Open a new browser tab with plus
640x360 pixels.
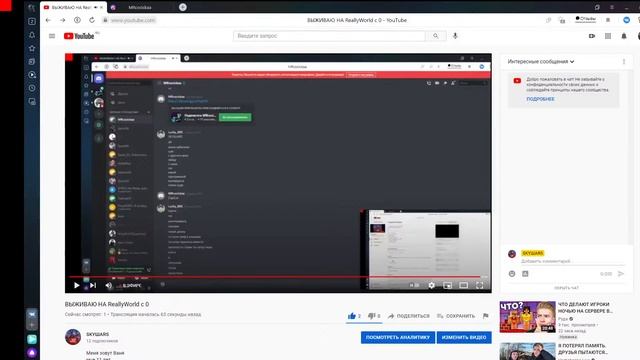coord(183,7)
